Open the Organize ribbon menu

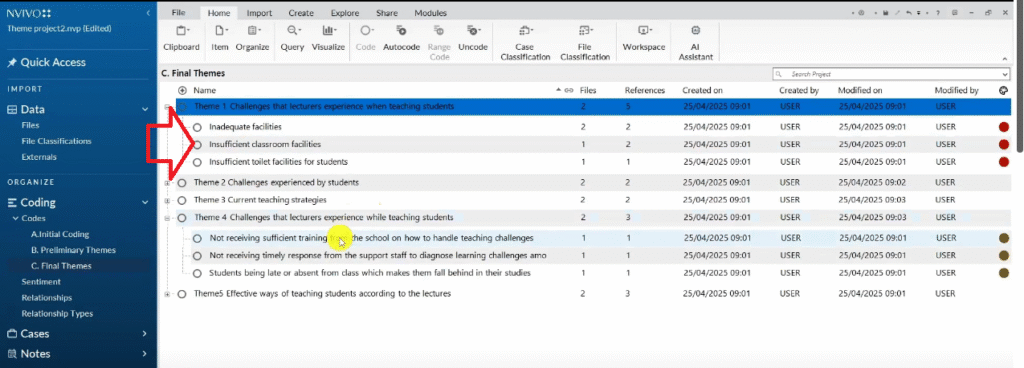[253, 38]
